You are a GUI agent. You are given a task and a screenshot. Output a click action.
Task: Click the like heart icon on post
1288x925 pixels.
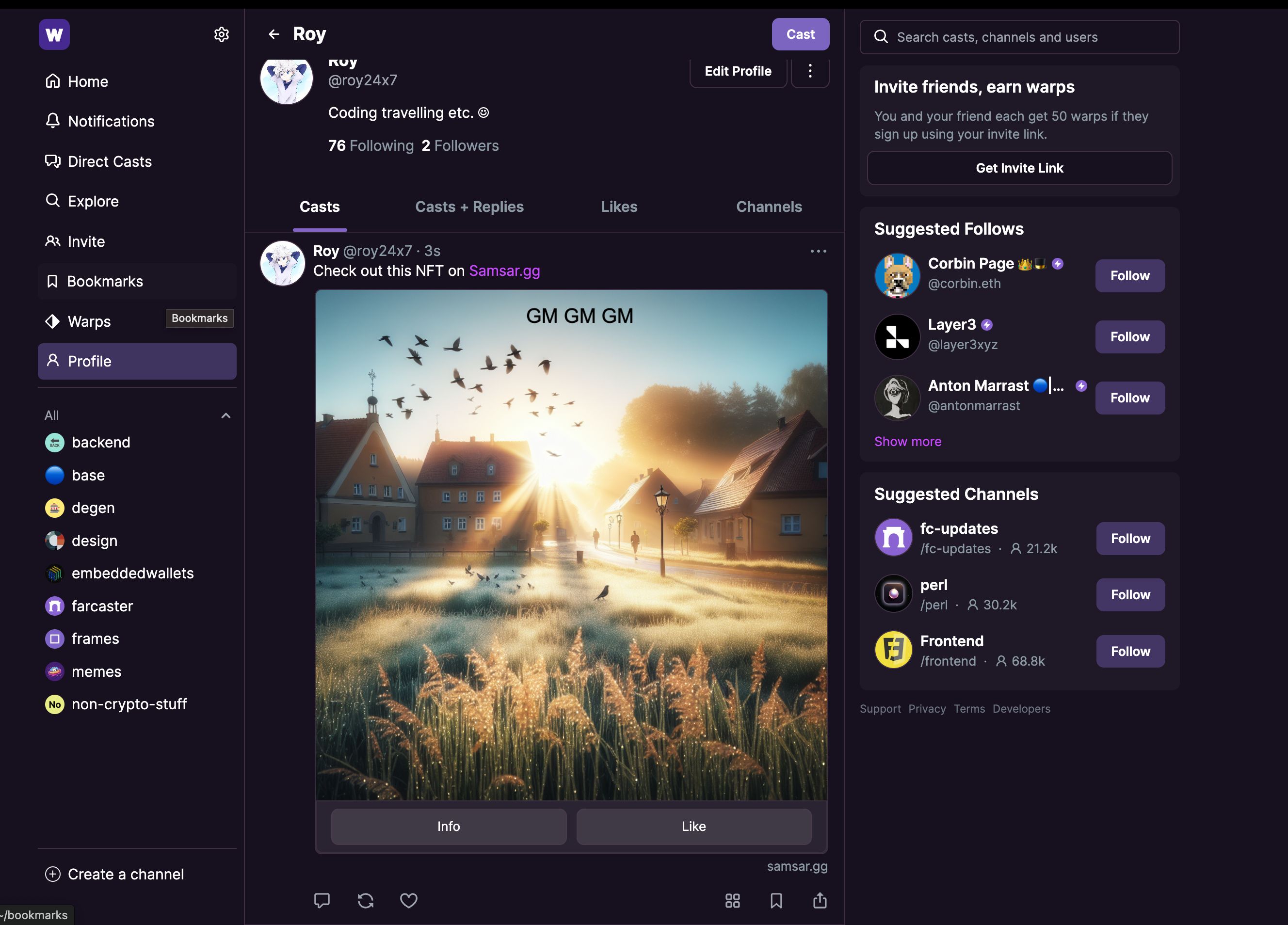pyautogui.click(x=409, y=899)
